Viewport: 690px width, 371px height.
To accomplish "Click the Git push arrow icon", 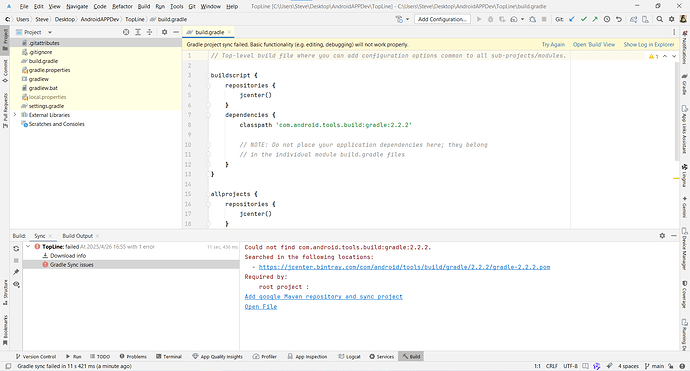I will point(595,19).
